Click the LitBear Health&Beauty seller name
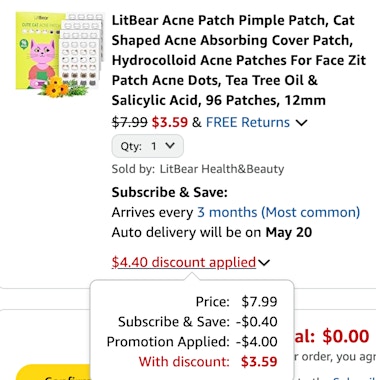This screenshot has height=380, width=376. tap(222, 169)
